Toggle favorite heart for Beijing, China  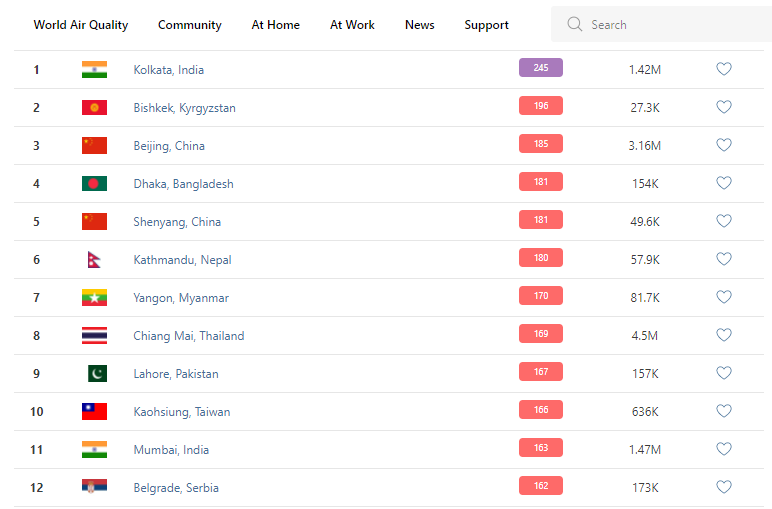point(724,145)
